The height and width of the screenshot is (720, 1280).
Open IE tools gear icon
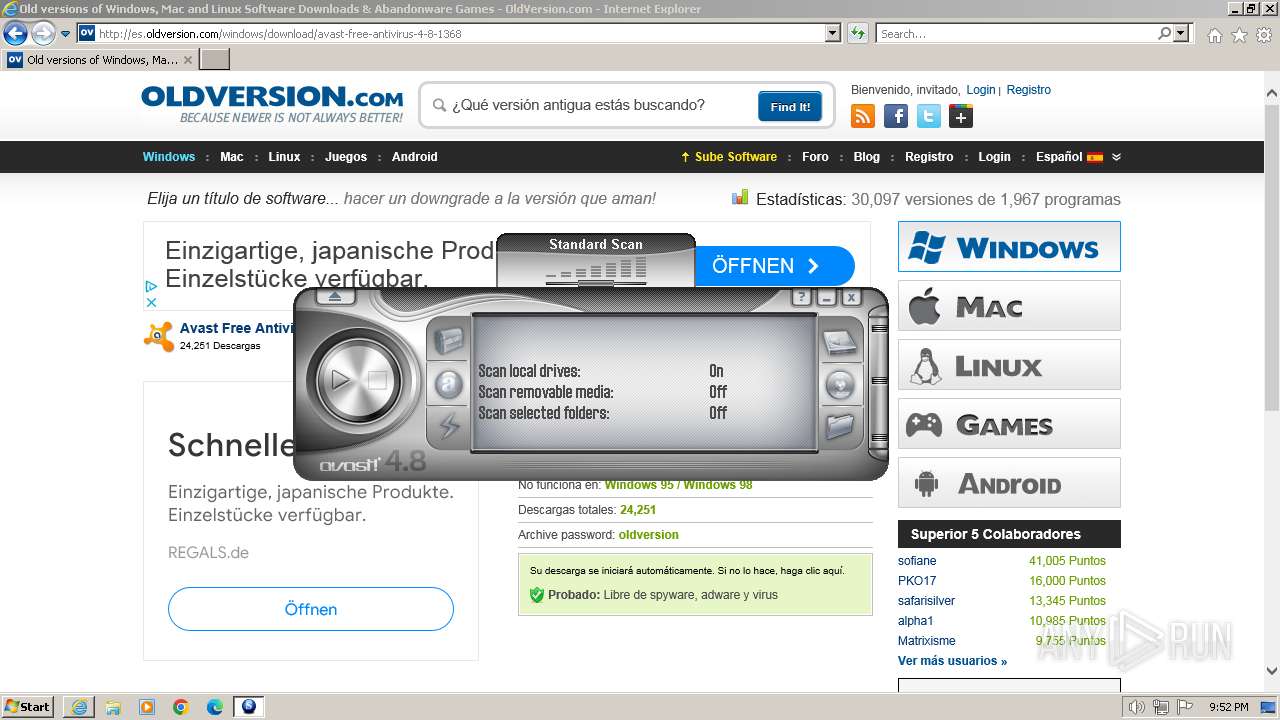1264,35
